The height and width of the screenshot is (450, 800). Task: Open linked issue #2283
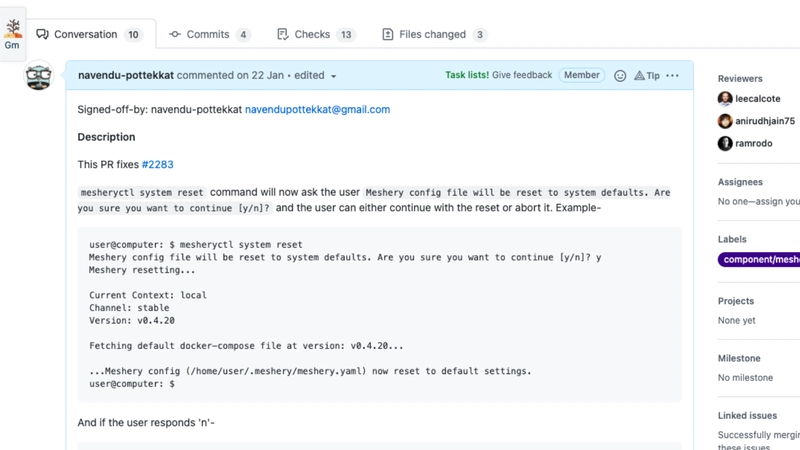pos(158,164)
